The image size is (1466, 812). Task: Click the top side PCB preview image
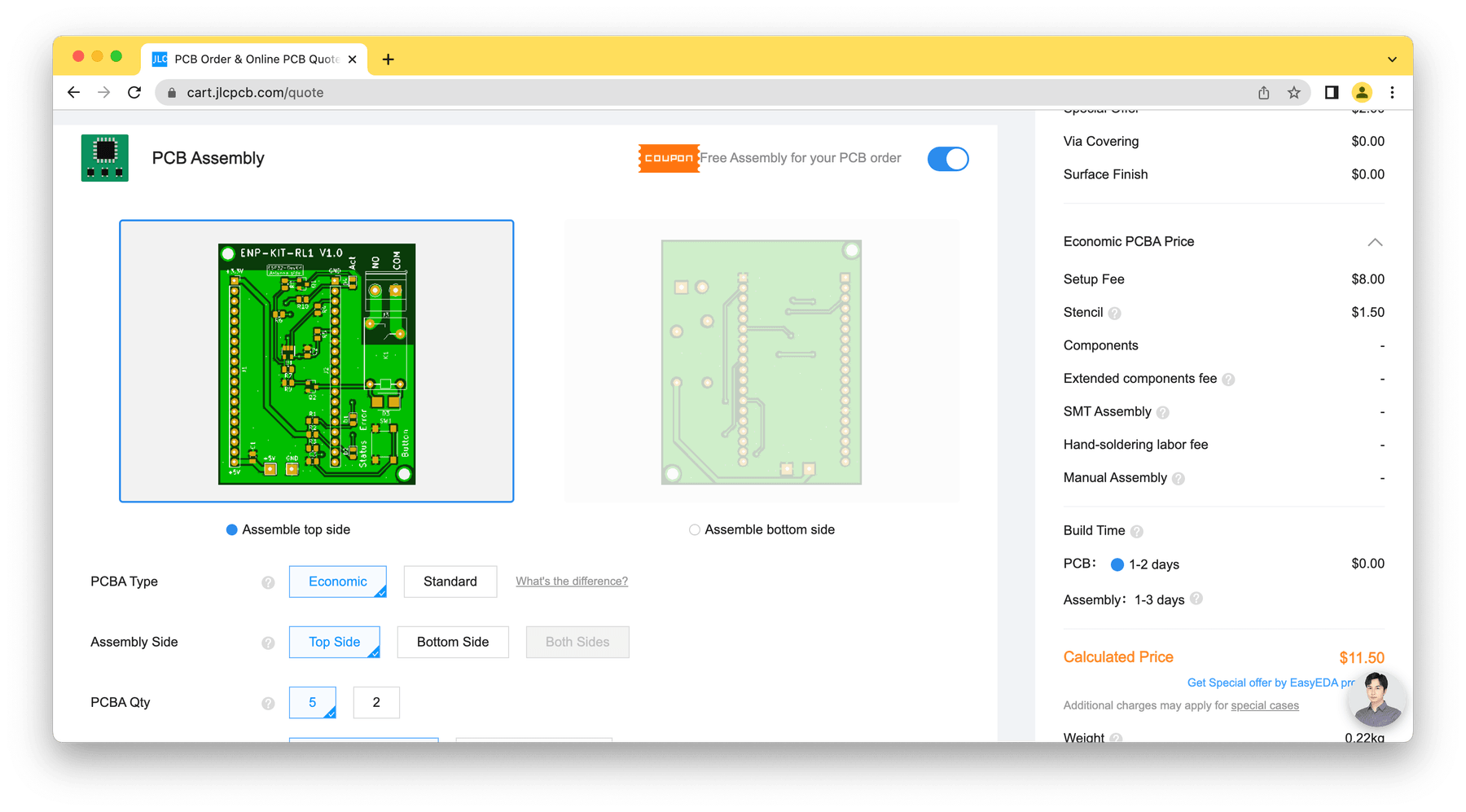coord(317,362)
